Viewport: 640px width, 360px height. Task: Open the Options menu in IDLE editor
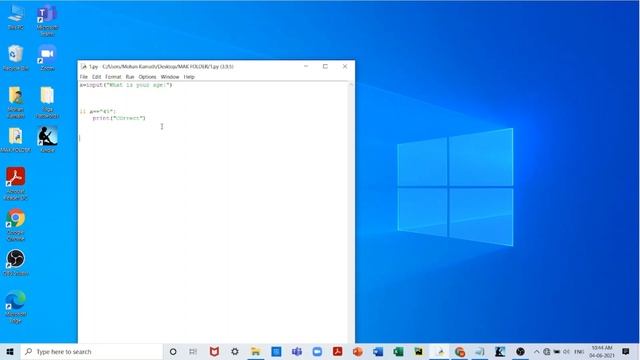point(147,77)
